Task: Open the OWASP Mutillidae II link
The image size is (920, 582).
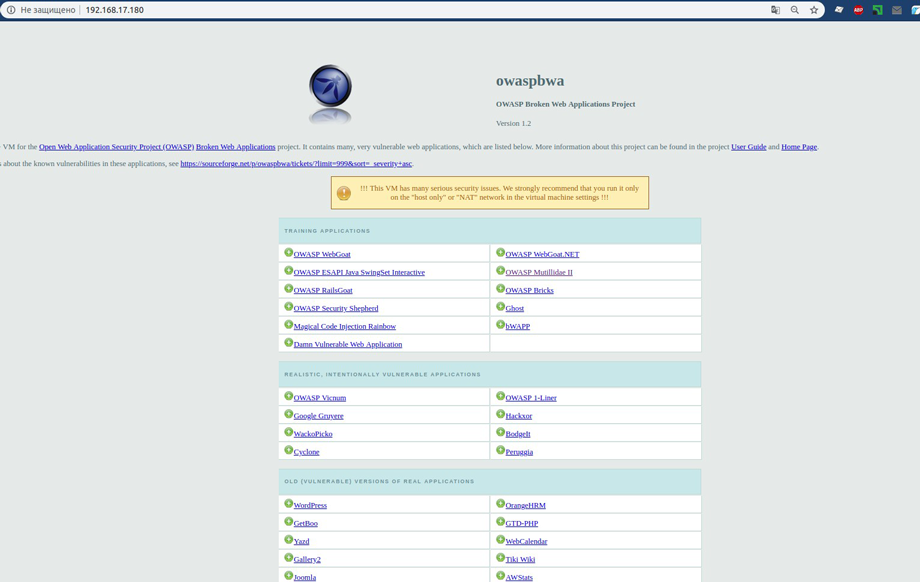Action: pos(539,273)
